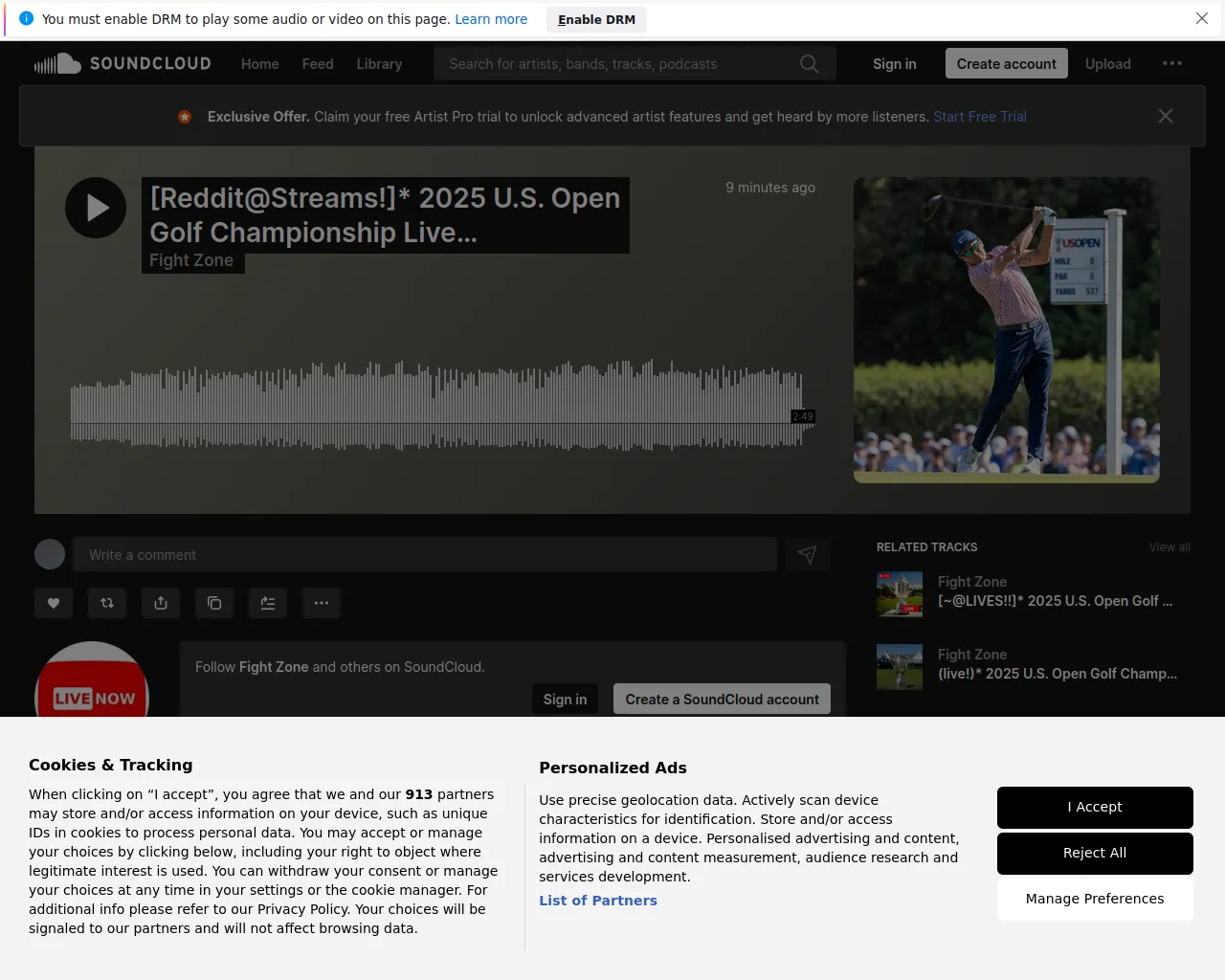Open thumbnail of (live!) related track
Screen dimensions: 1225x980
[900, 667]
